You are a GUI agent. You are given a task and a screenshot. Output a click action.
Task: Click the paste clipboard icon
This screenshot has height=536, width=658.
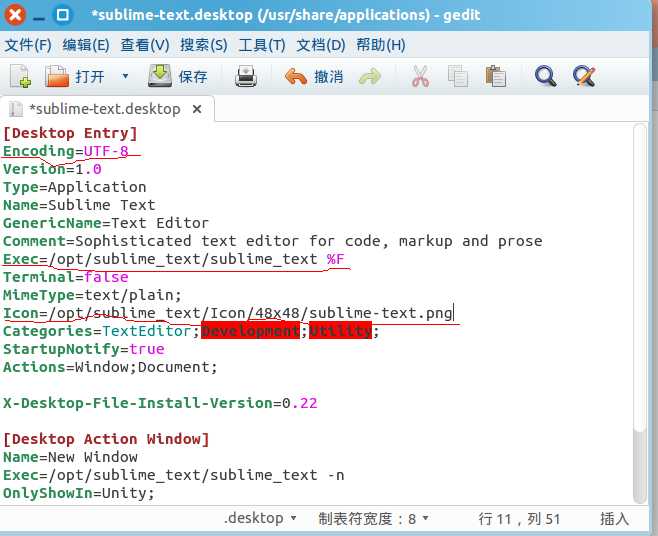pos(496,76)
